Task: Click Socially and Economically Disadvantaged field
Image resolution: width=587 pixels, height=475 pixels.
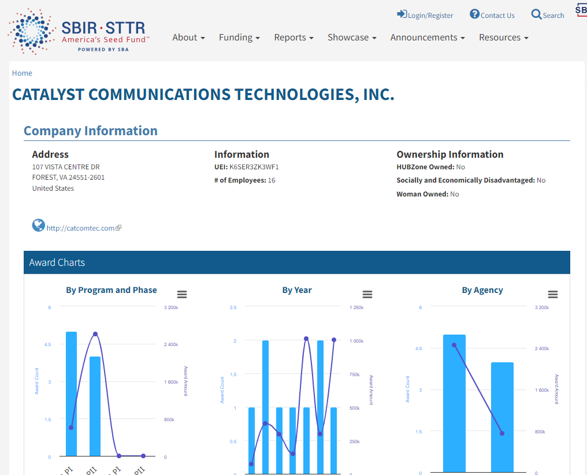Action: coord(471,180)
